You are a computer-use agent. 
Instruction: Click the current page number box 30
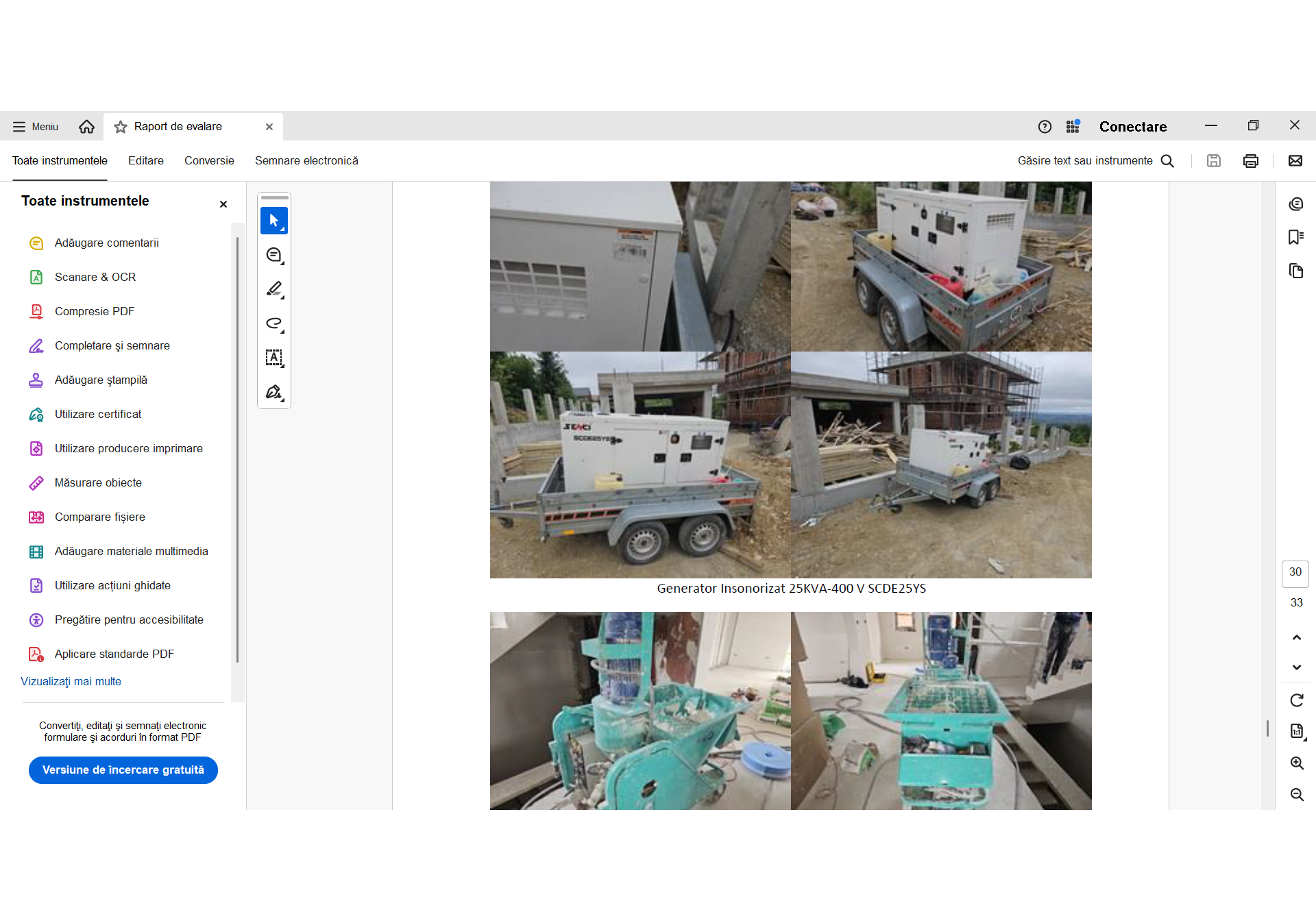[x=1295, y=573]
